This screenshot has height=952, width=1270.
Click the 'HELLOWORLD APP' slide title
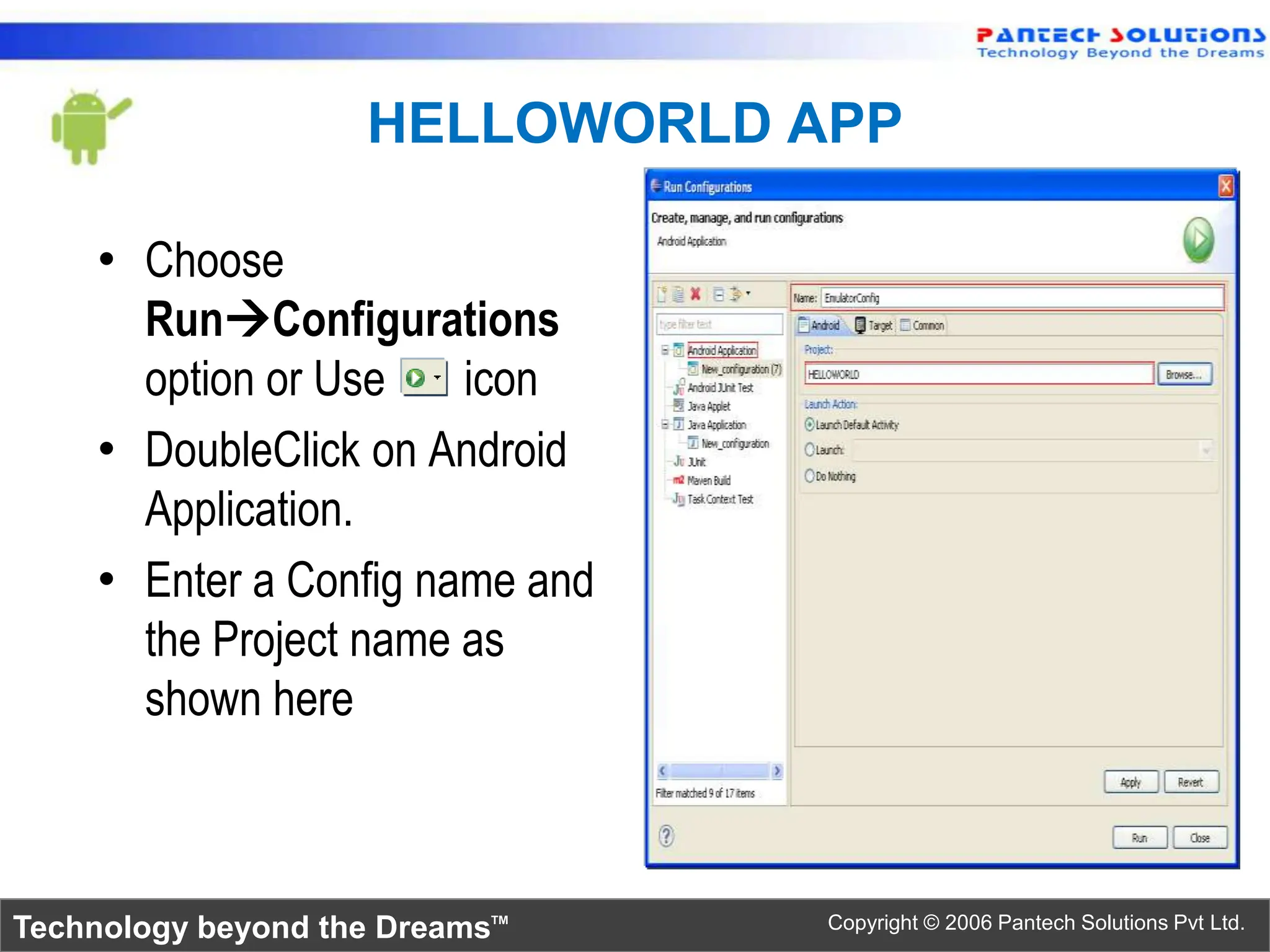634,123
